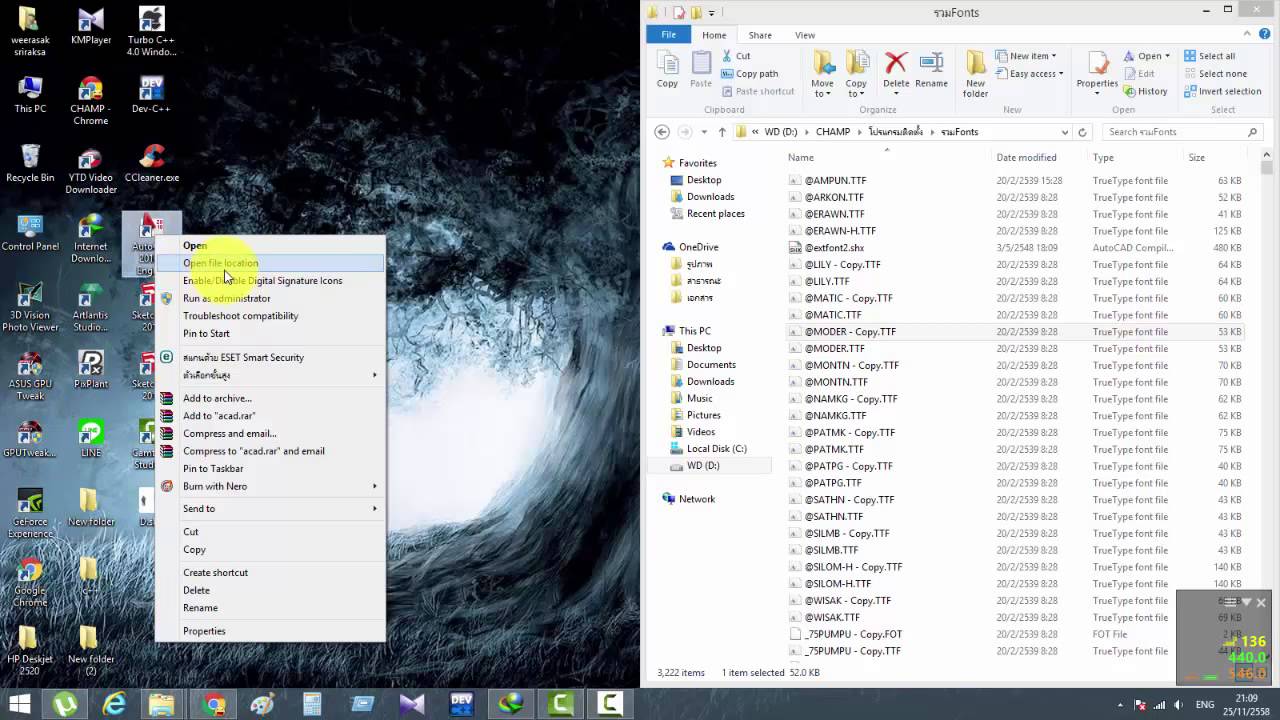The image size is (1280, 720).
Task: Collapse the ribbon with chevron
Action: [x=1246, y=35]
